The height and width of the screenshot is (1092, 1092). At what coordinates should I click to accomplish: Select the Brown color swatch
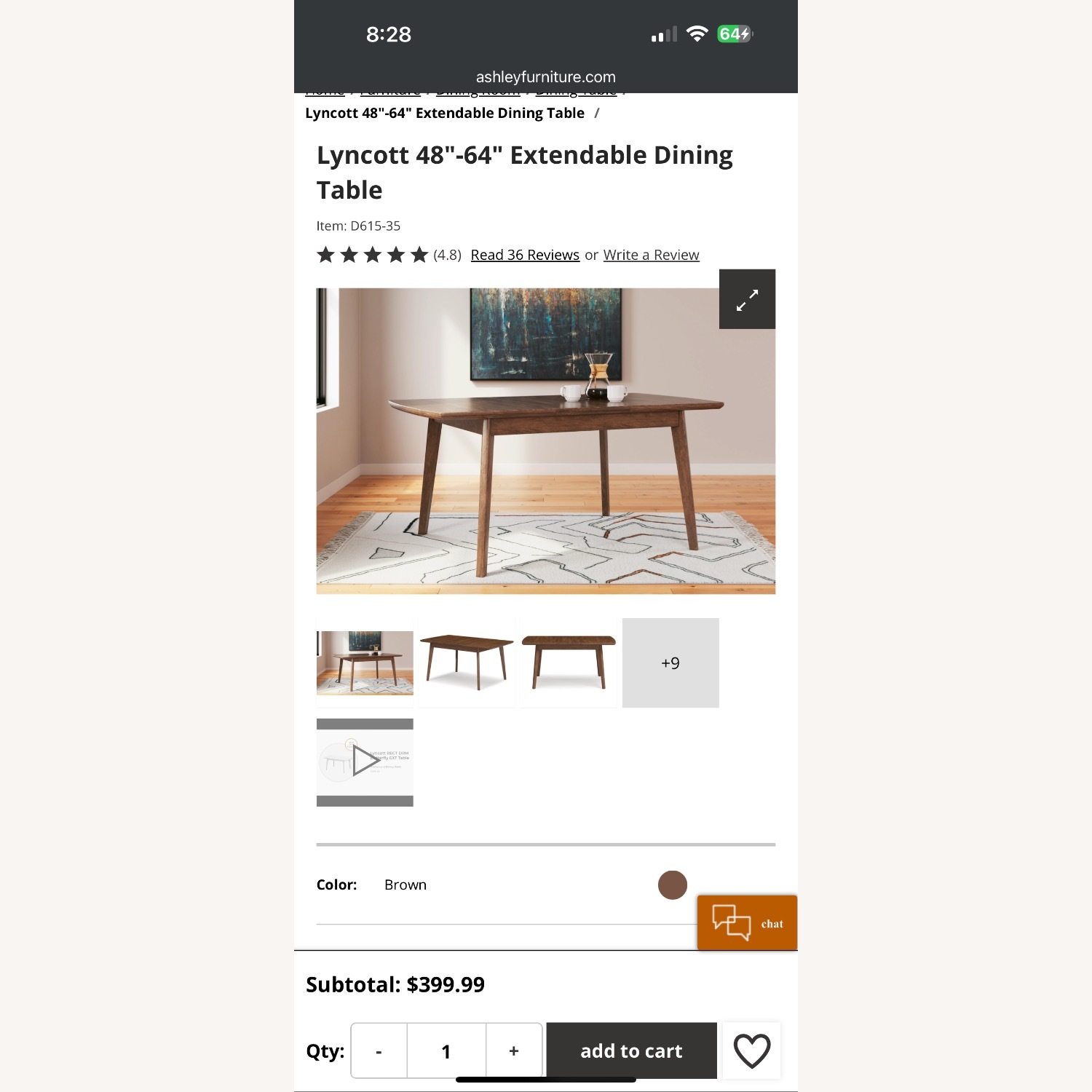[x=673, y=885]
